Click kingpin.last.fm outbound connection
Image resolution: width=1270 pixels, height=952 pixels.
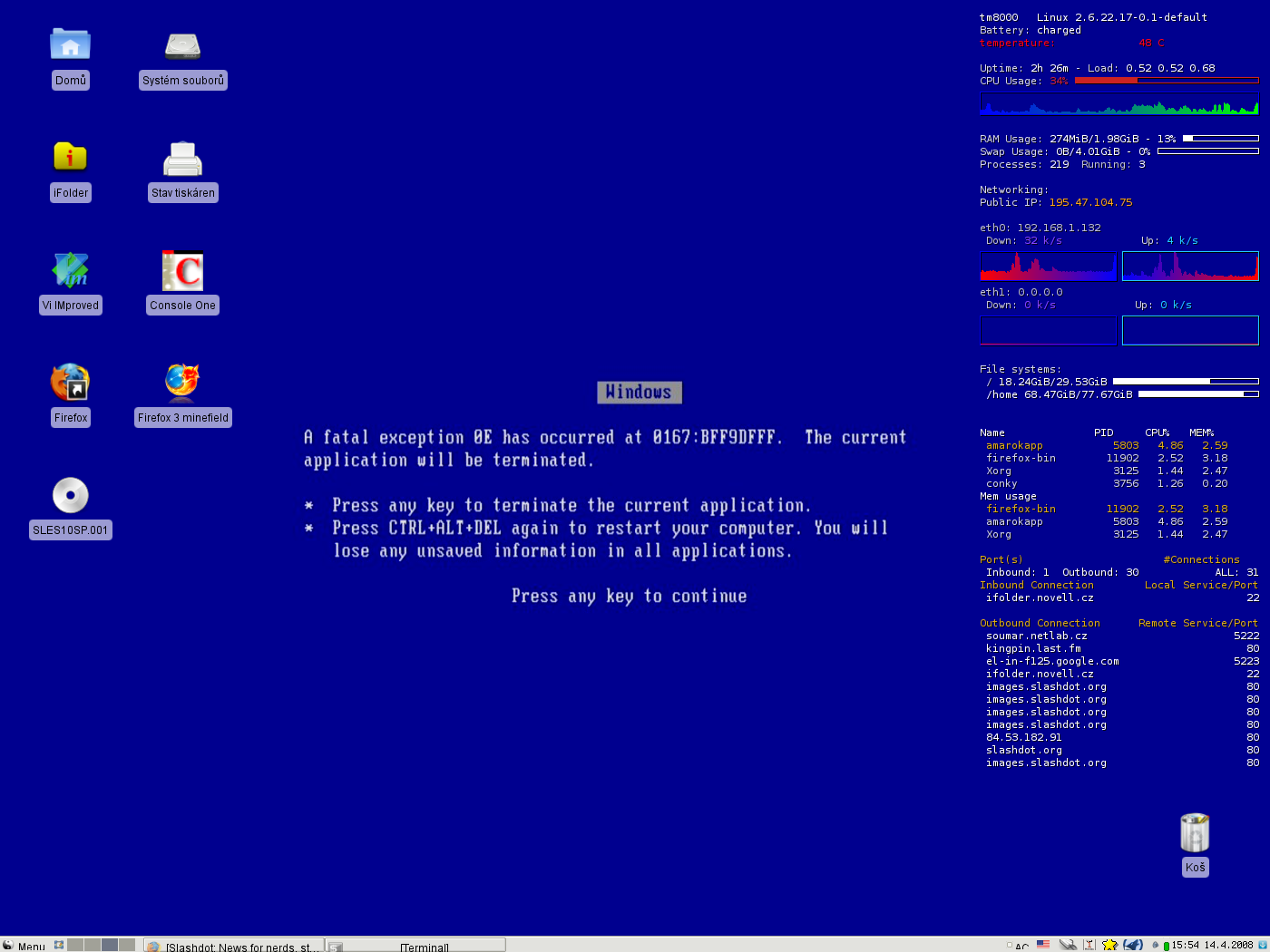point(1033,648)
